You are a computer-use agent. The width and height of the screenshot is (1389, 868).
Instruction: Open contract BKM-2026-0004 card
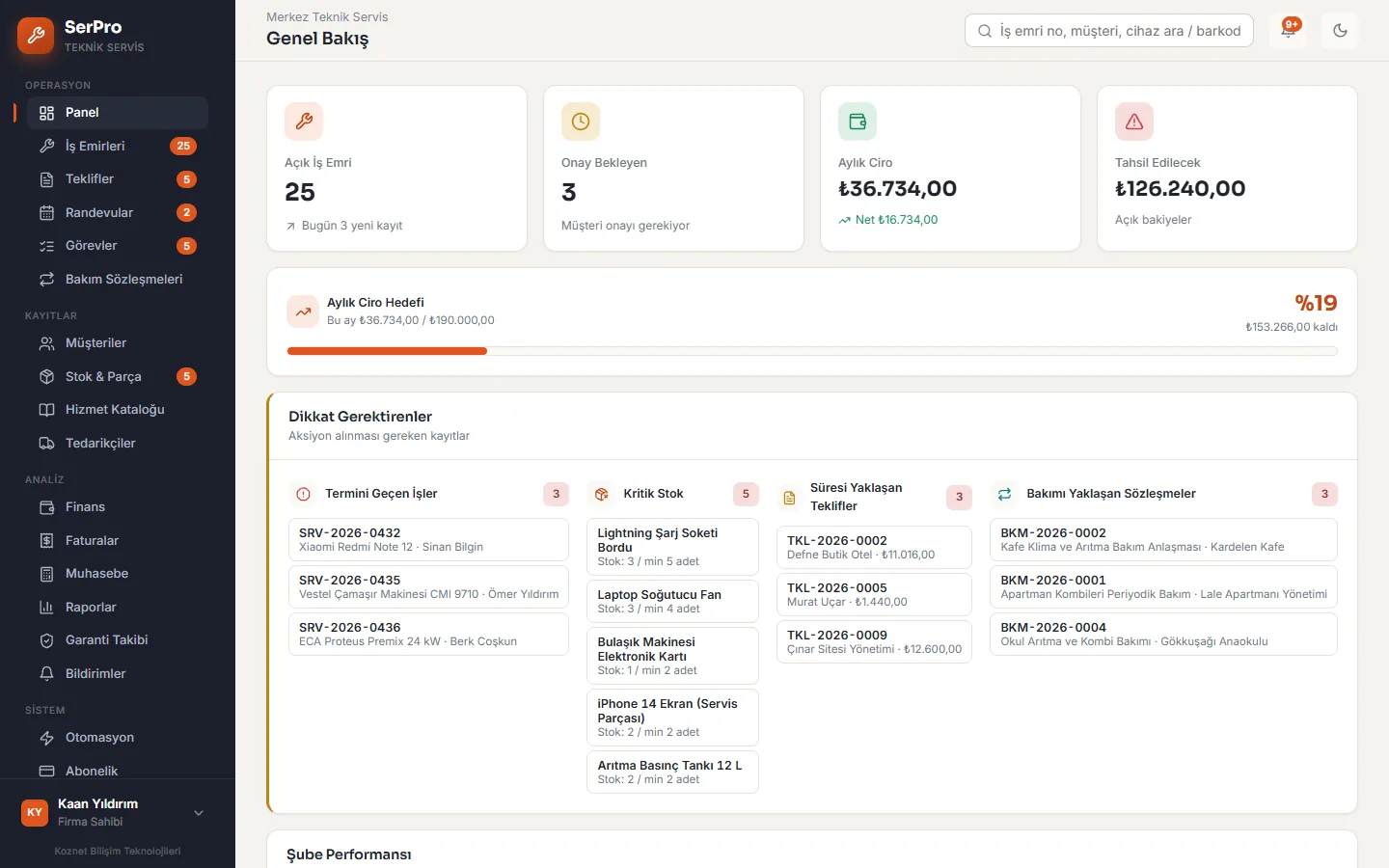point(1163,635)
